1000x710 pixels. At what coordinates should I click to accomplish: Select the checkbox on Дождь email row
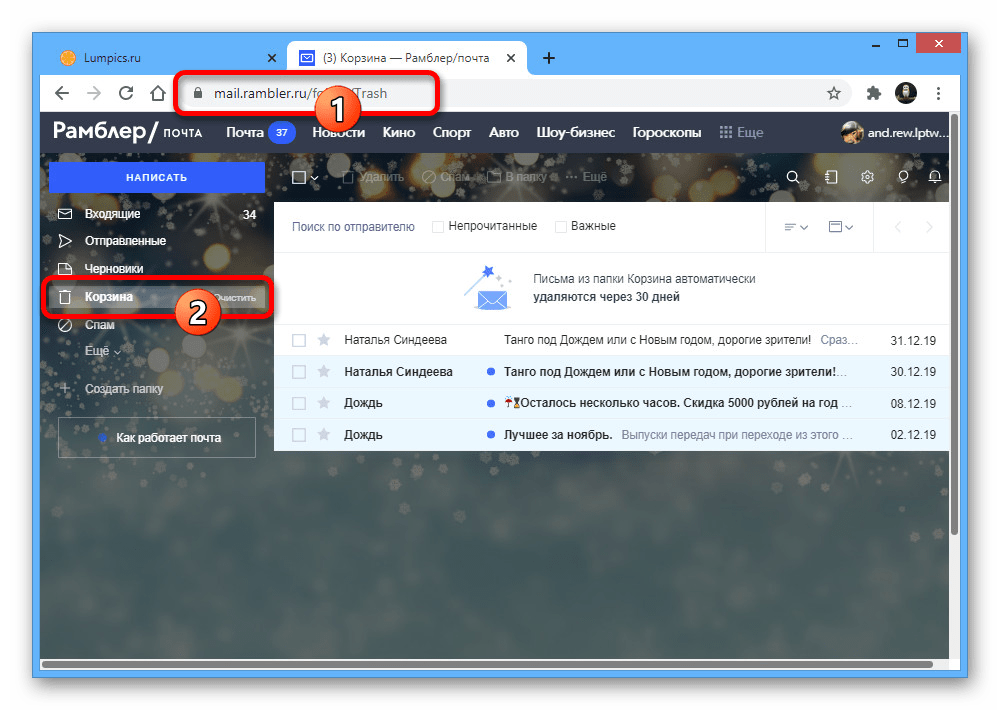[298, 402]
